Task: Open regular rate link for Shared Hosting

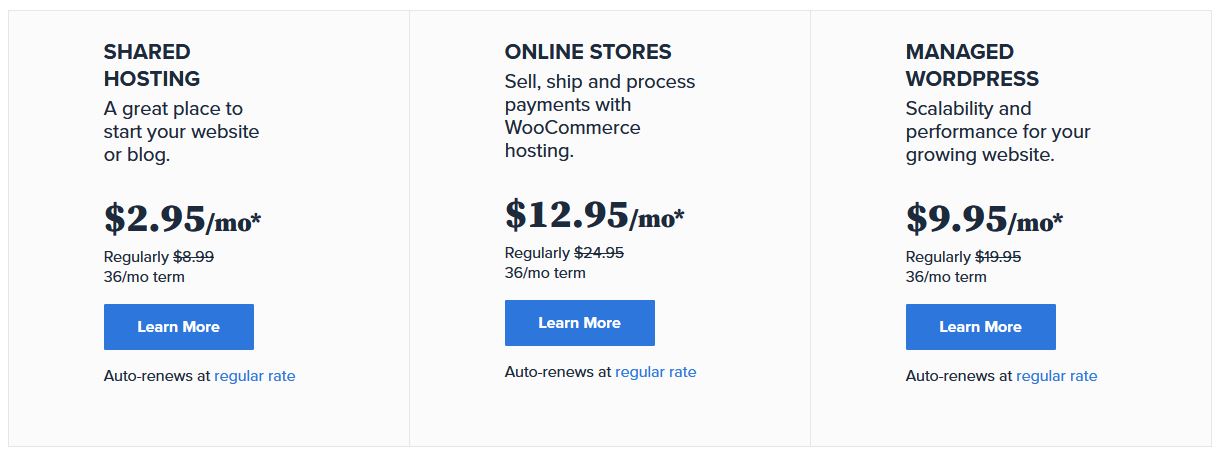Action: tap(254, 376)
